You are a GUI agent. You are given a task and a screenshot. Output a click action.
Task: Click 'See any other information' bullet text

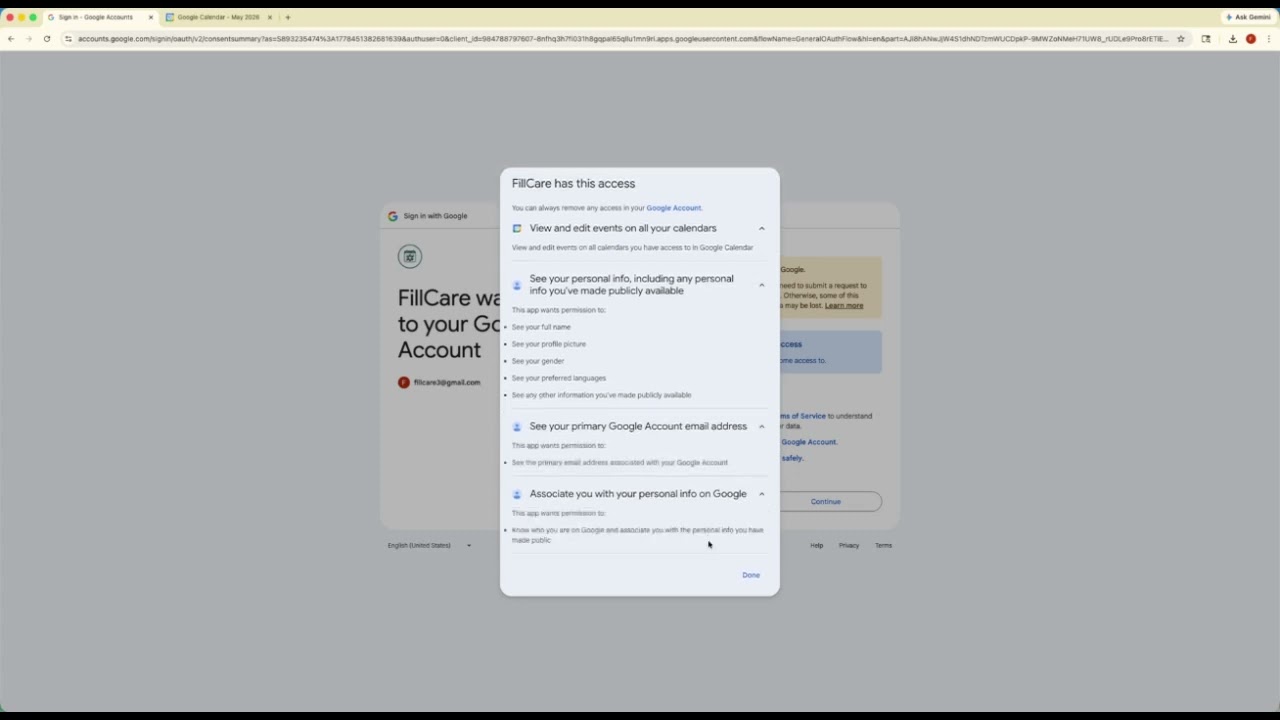click(x=601, y=395)
